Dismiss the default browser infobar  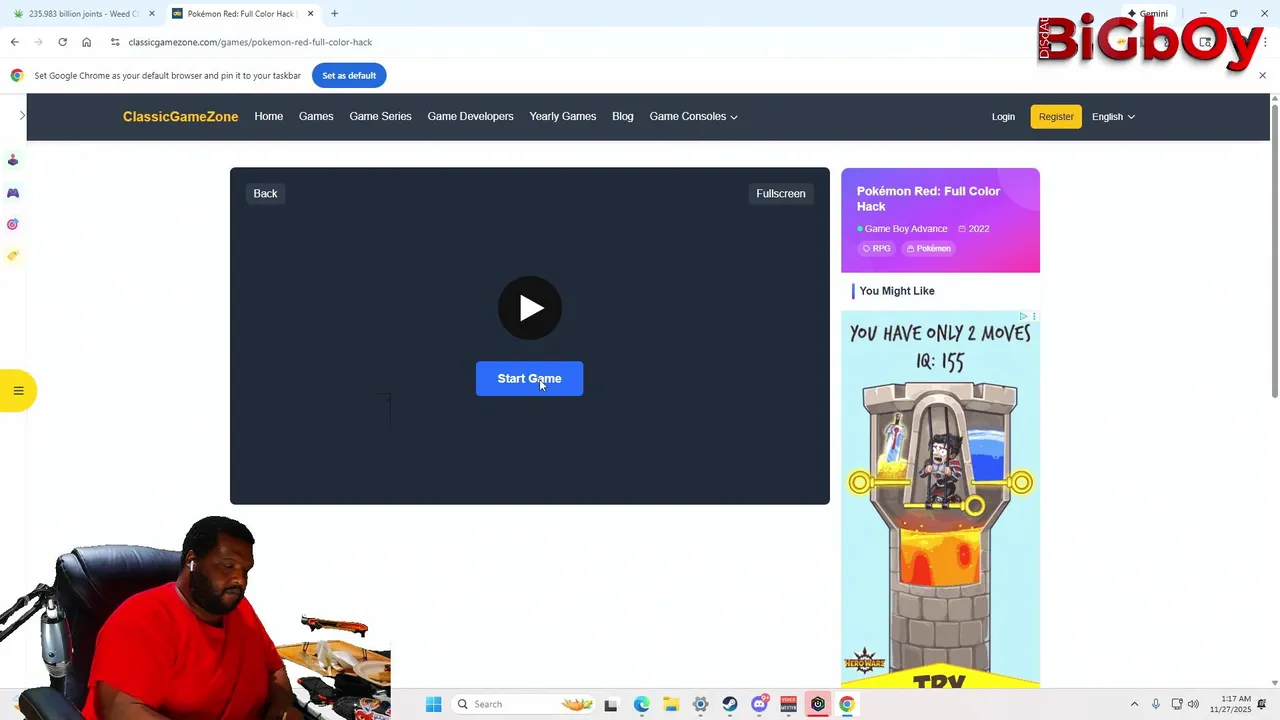[x=1262, y=75]
